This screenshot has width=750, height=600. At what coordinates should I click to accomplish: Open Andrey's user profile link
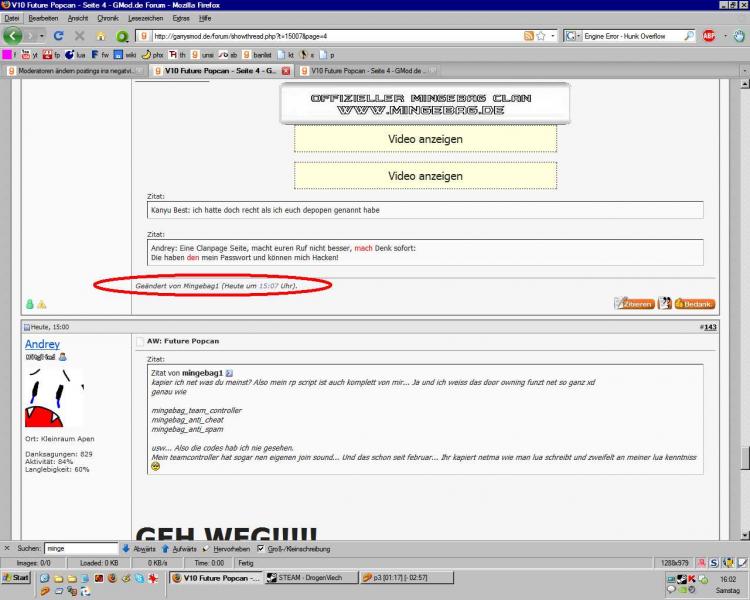42,343
